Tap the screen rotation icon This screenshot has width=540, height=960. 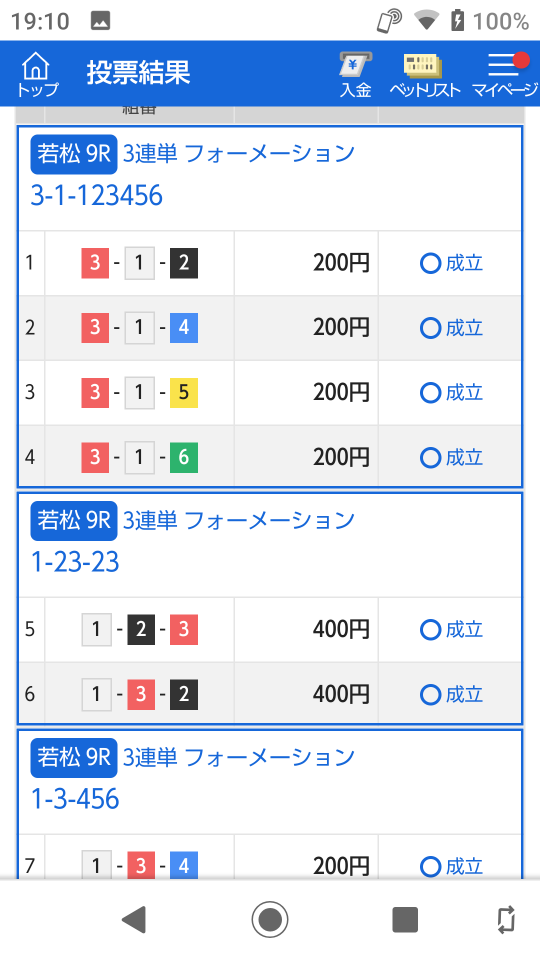pyautogui.click(x=506, y=919)
